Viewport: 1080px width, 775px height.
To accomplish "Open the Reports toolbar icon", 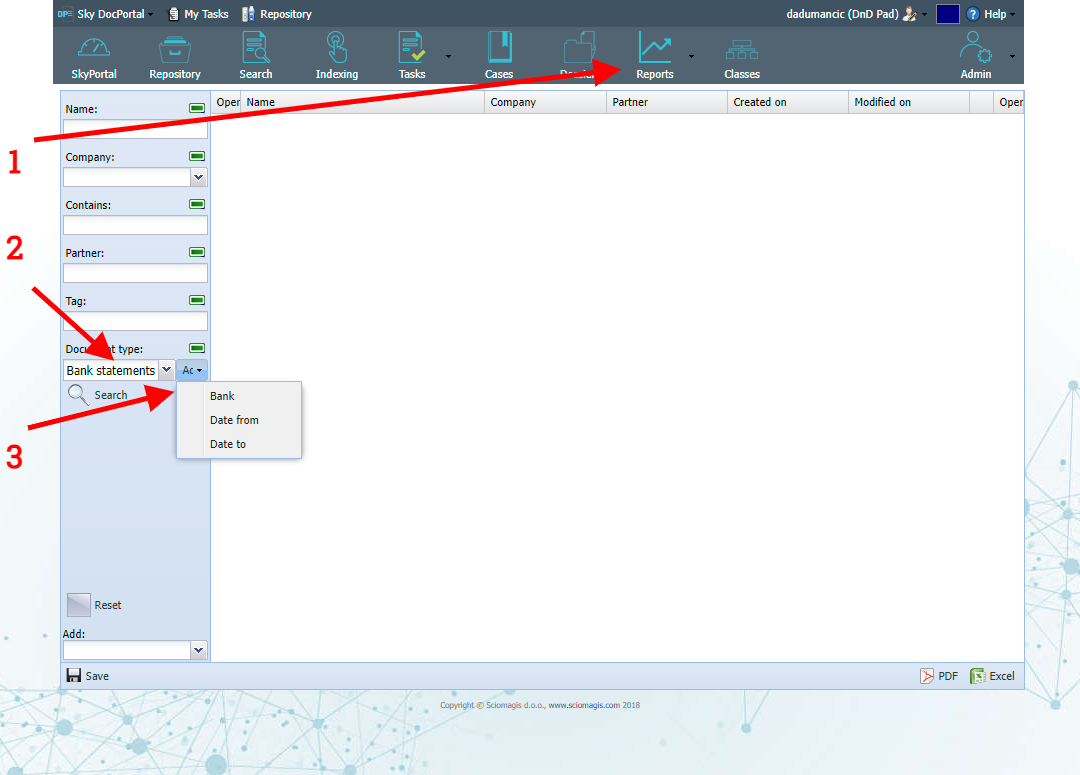I will coord(654,56).
